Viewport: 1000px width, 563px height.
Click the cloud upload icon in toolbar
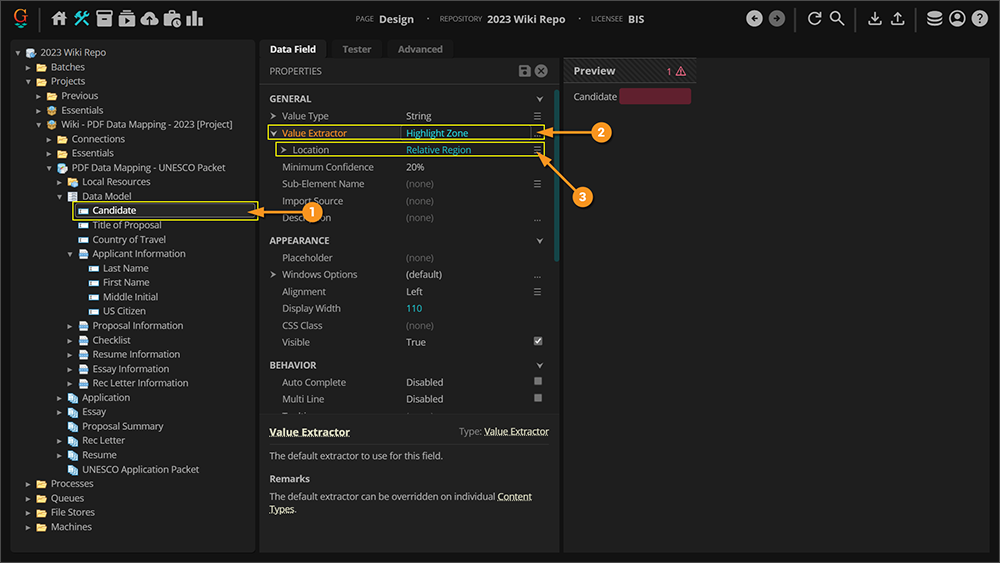pos(149,19)
